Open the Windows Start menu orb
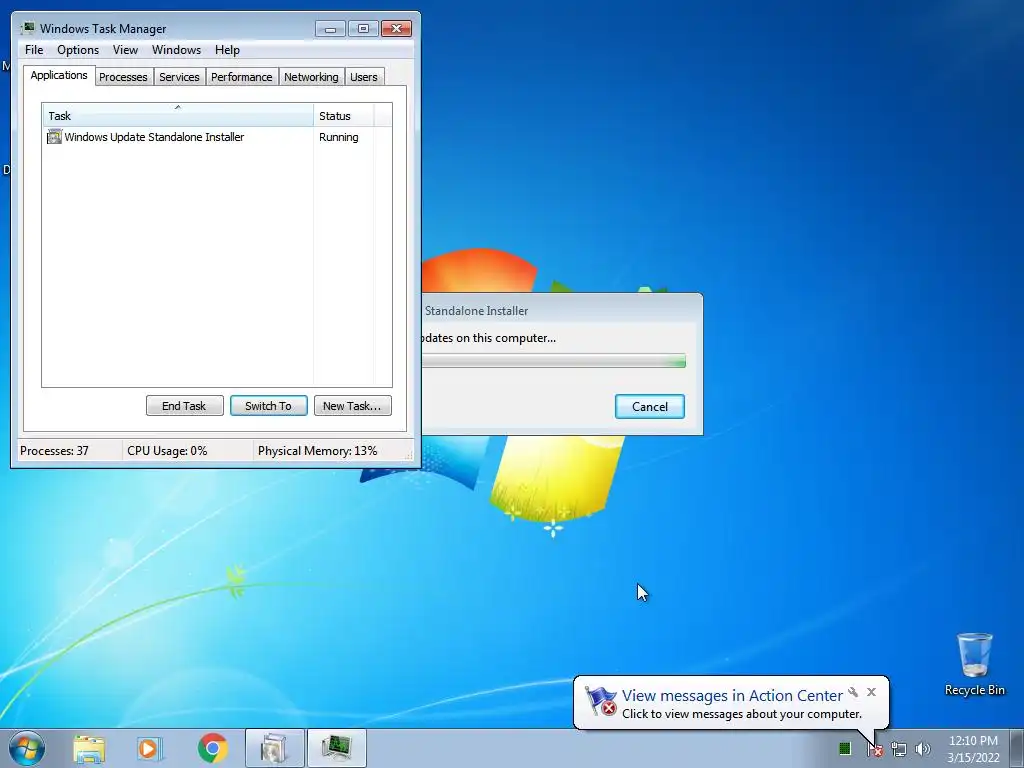 click(x=27, y=748)
